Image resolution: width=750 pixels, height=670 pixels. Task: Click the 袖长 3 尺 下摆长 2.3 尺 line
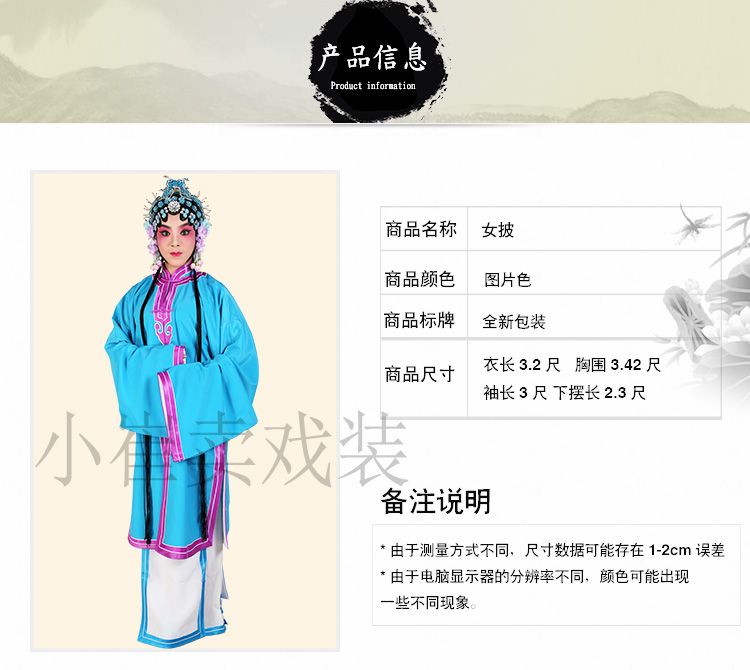pos(564,393)
